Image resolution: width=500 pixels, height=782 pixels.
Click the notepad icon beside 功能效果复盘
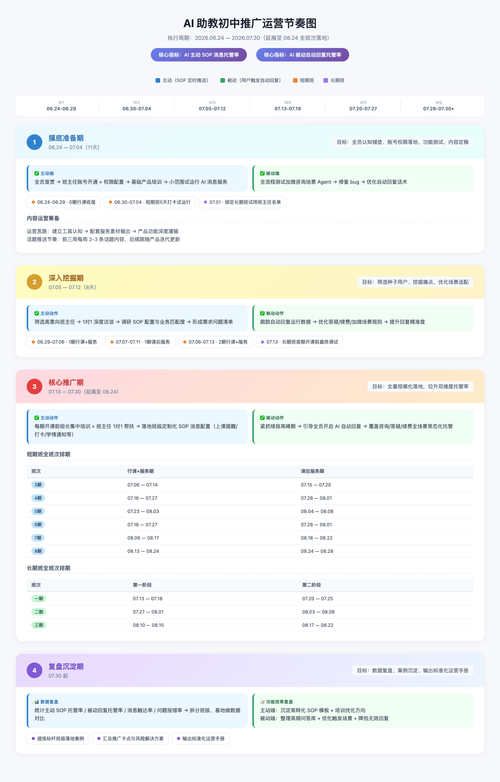tap(262, 702)
